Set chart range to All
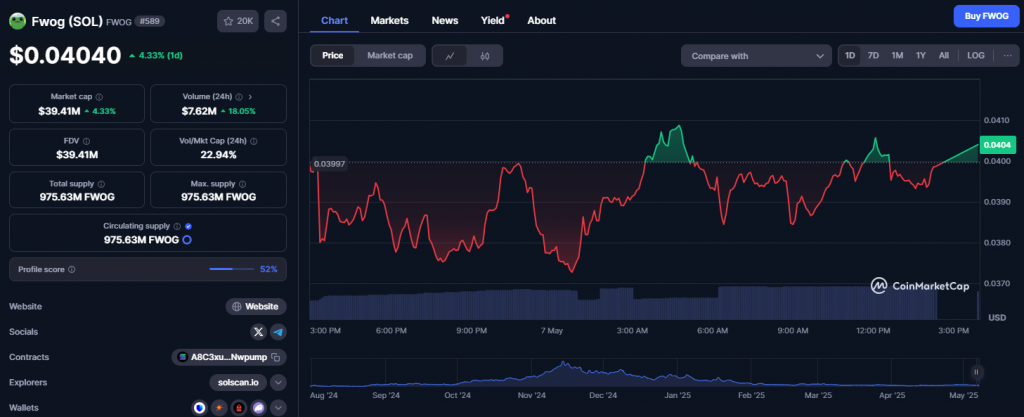This screenshot has width=1024, height=417. tap(944, 55)
